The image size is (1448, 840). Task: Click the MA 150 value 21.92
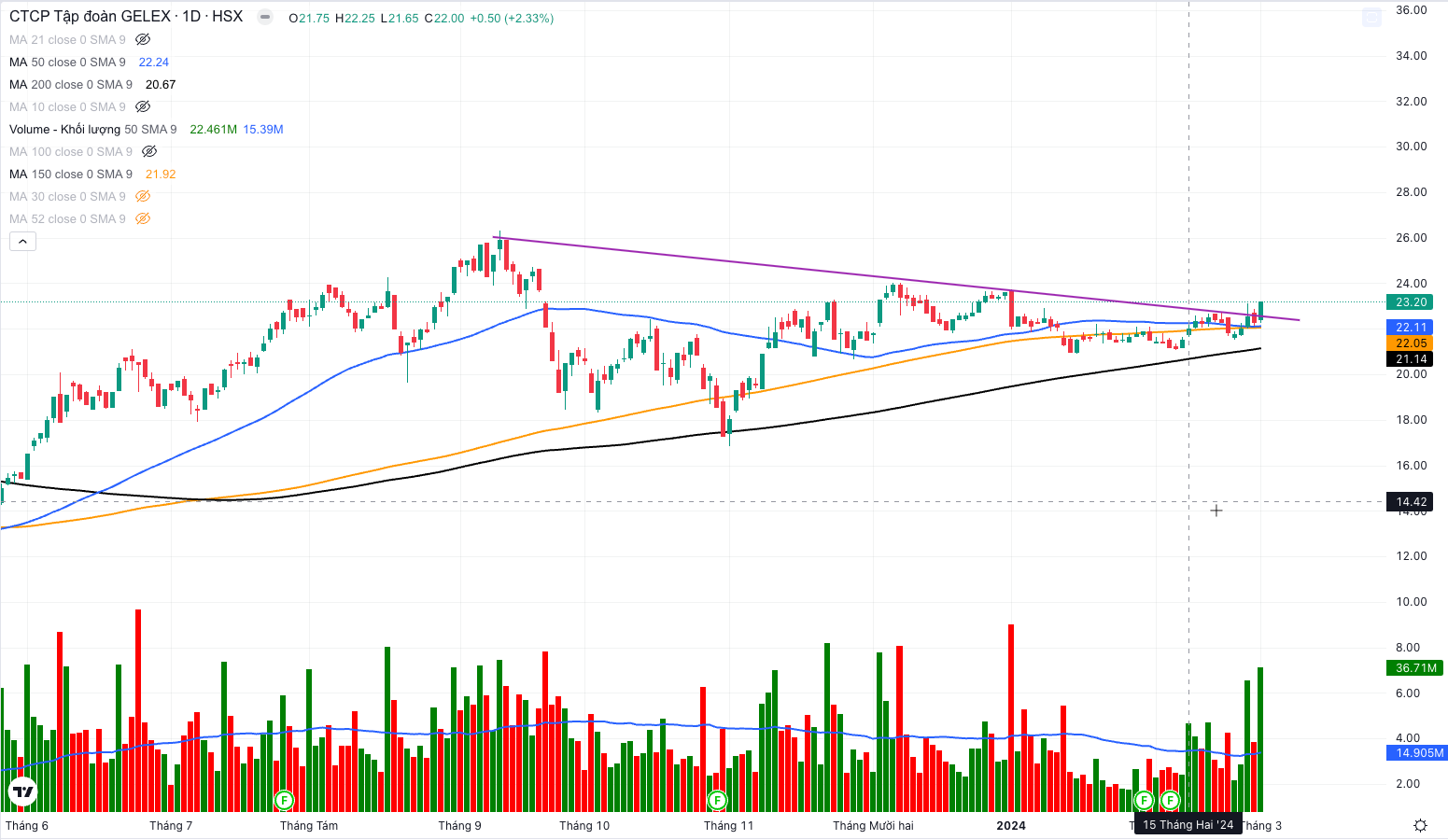[x=161, y=174]
